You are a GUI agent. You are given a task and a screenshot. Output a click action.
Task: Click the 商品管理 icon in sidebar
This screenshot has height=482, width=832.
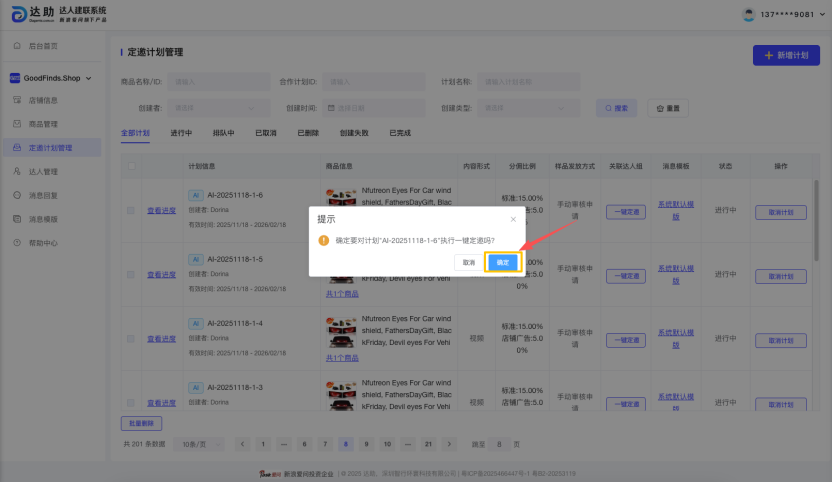[17, 124]
